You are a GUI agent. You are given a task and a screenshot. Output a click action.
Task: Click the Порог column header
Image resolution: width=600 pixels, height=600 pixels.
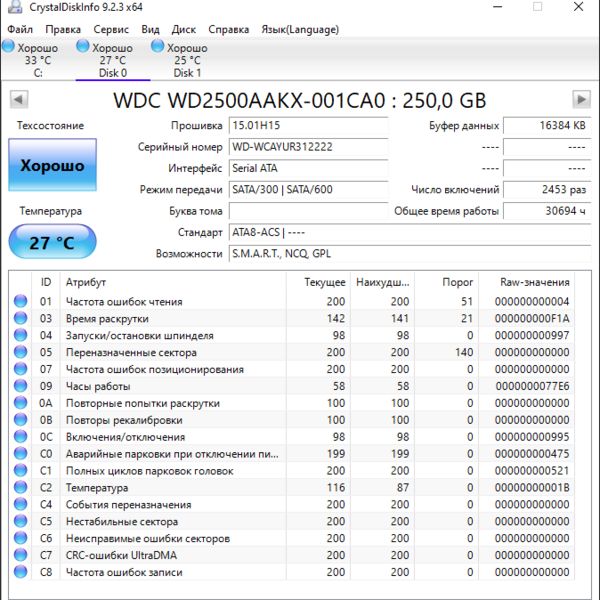[447, 282]
